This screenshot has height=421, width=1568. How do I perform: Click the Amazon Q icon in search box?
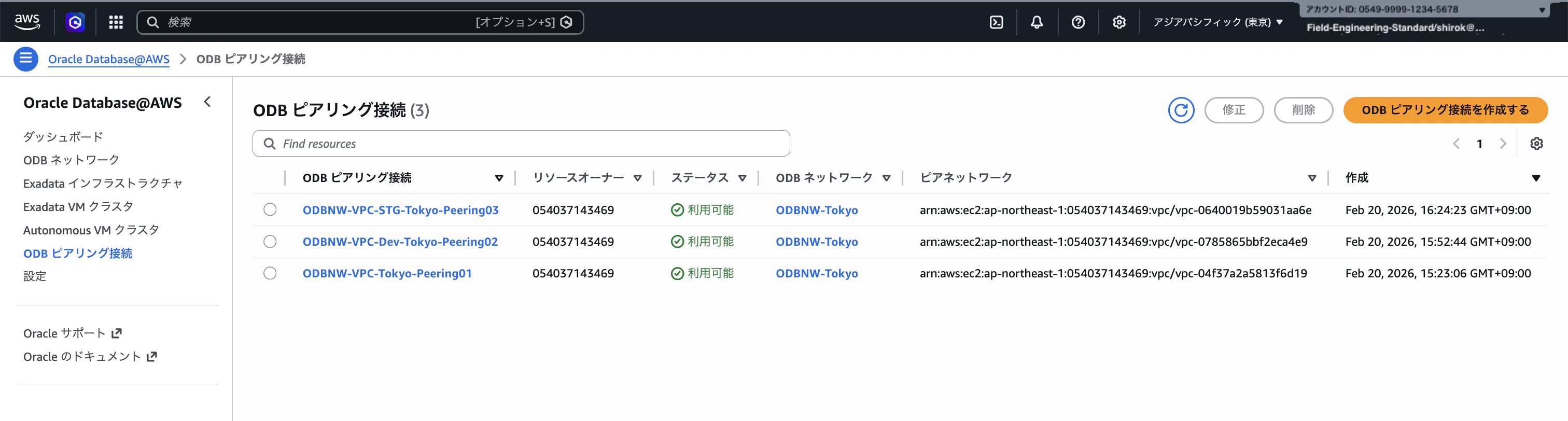click(x=566, y=22)
